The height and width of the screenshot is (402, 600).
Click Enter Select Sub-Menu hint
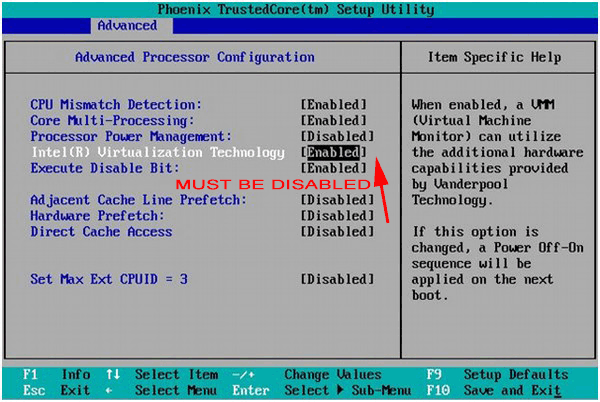click(322, 391)
